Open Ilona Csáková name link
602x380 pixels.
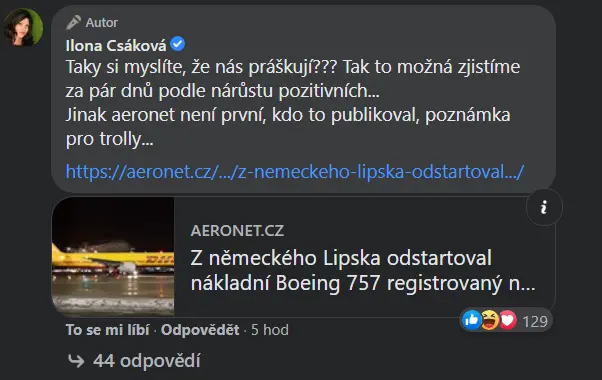click(x=116, y=45)
